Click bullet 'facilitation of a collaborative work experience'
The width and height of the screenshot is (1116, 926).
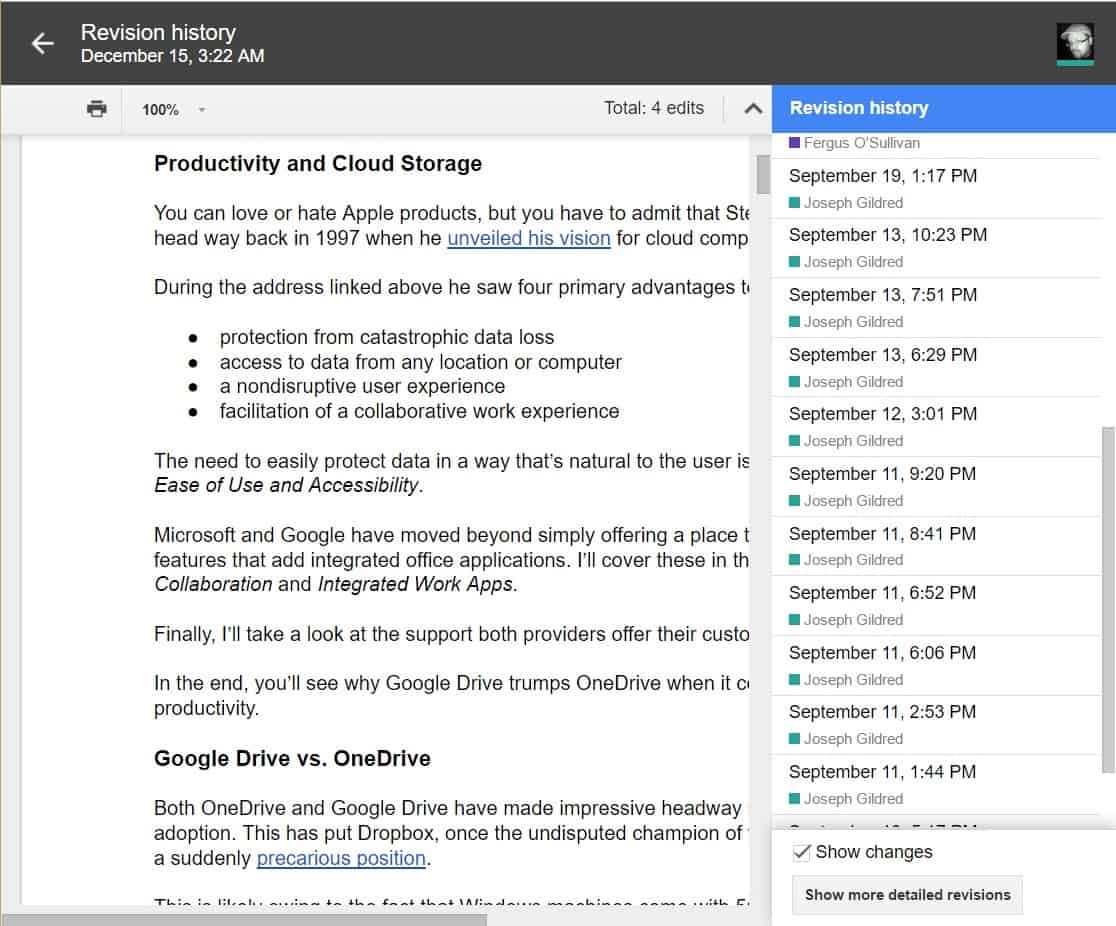(419, 411)
